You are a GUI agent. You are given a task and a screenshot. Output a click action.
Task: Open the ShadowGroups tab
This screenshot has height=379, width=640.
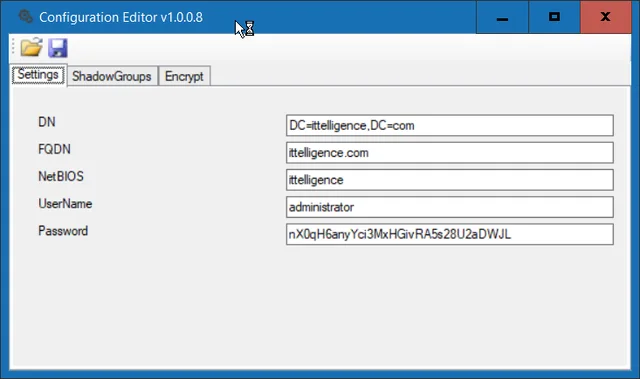click(112, 76)
